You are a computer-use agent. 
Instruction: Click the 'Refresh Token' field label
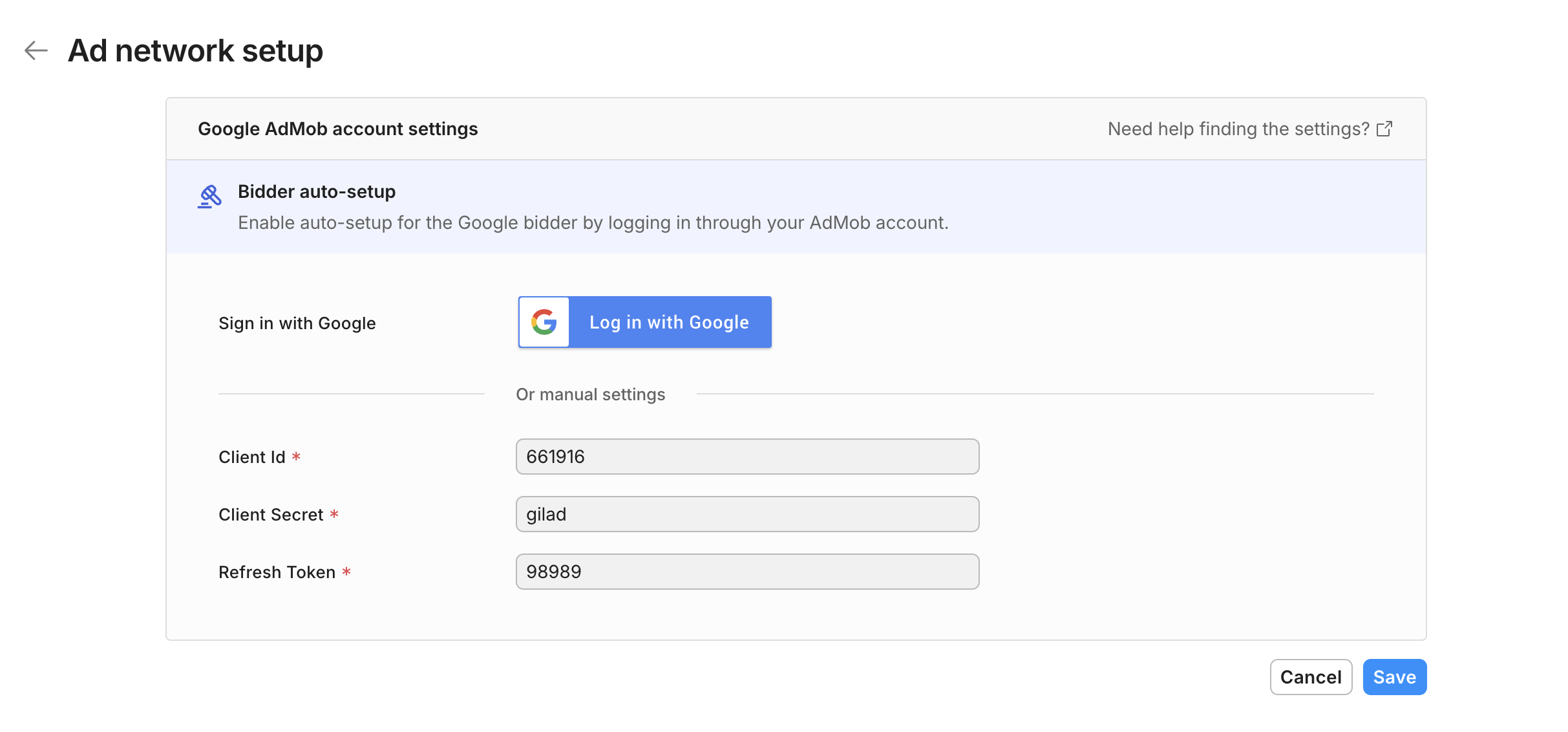pos(277,572)
